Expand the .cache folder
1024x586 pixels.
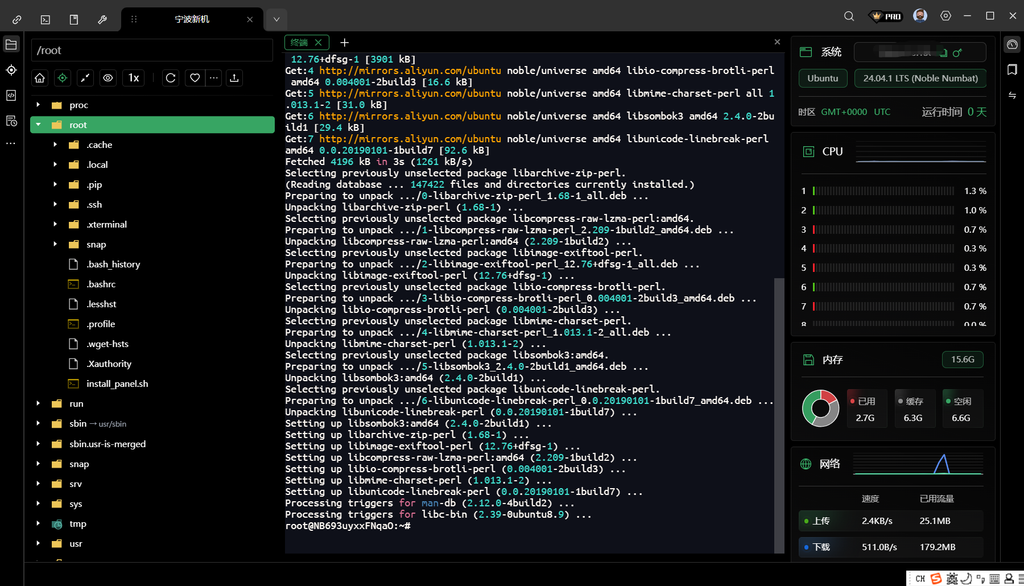click(55, 145)
